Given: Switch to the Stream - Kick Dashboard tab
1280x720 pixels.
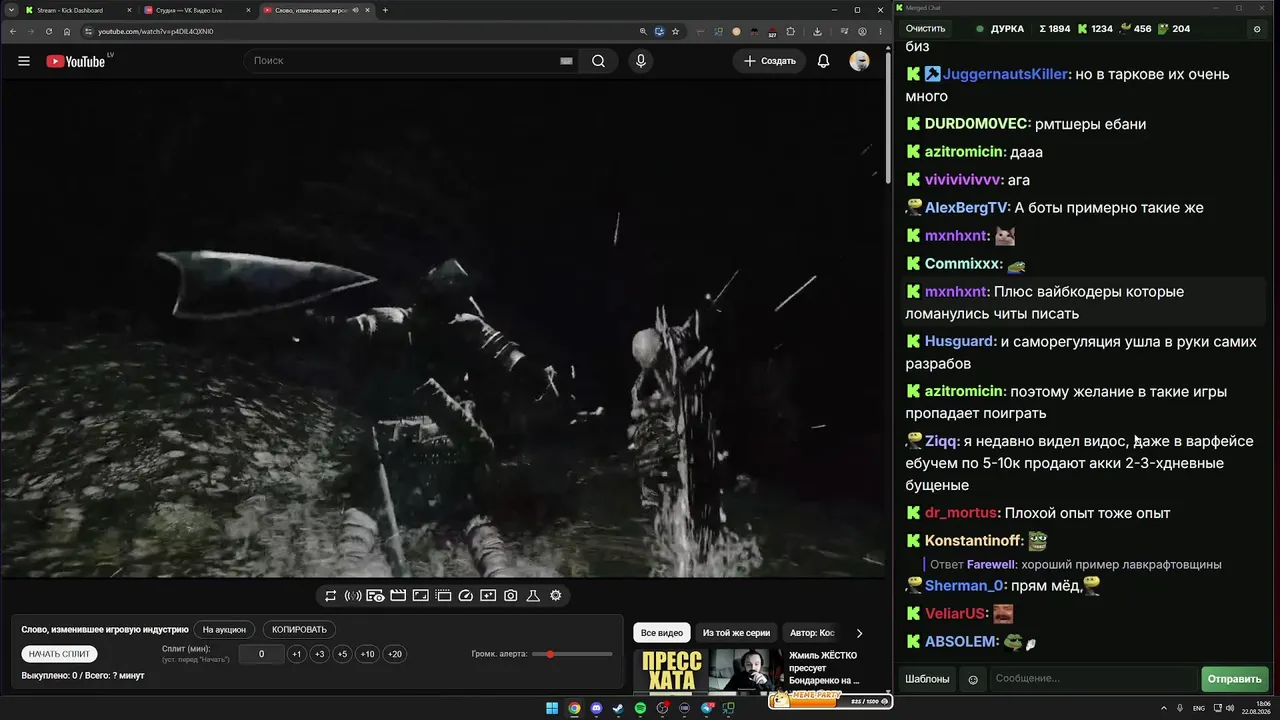Looking at the screenshot, I should (78, 10).
